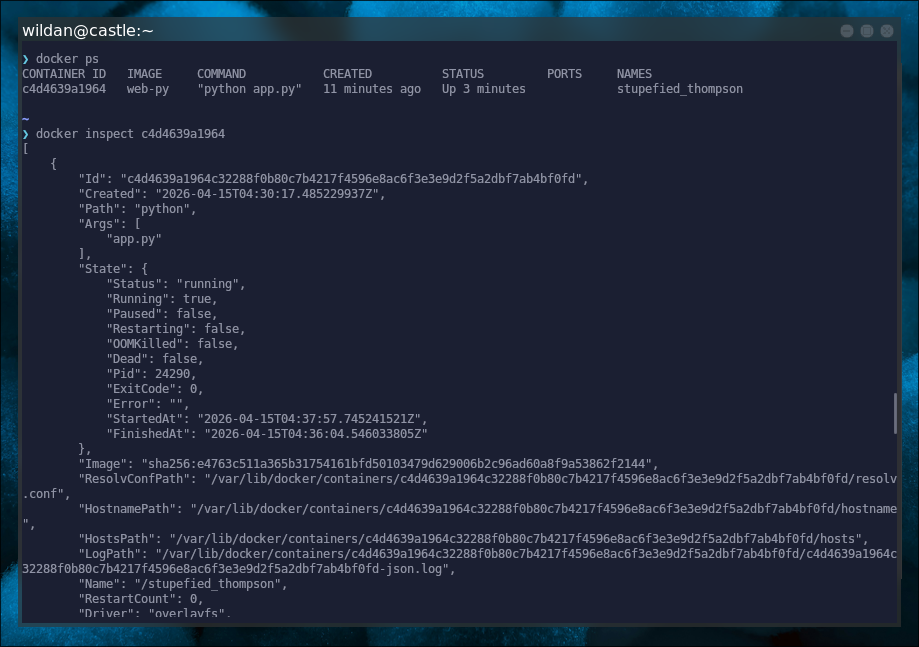This screenshot has height=647, width=919.
Task: Click the STATUS column header
Action: point(462,74)
